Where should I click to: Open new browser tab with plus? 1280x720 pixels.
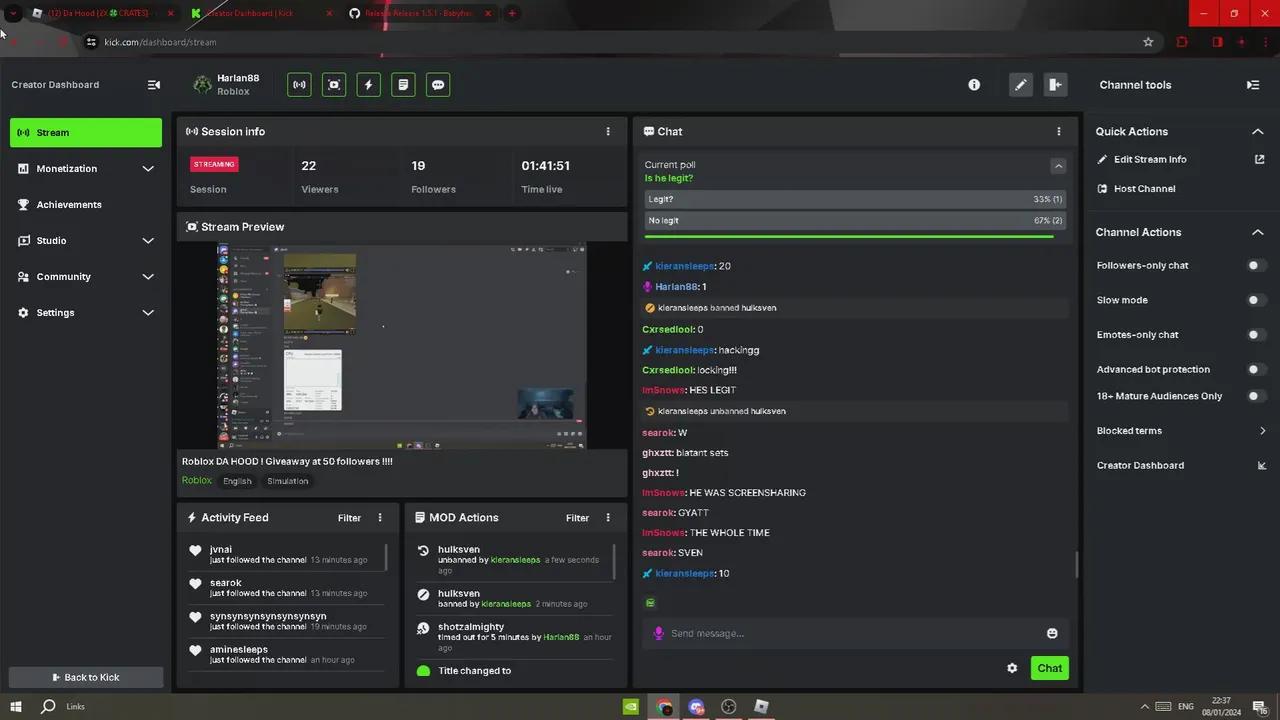[x=512, y=13]
